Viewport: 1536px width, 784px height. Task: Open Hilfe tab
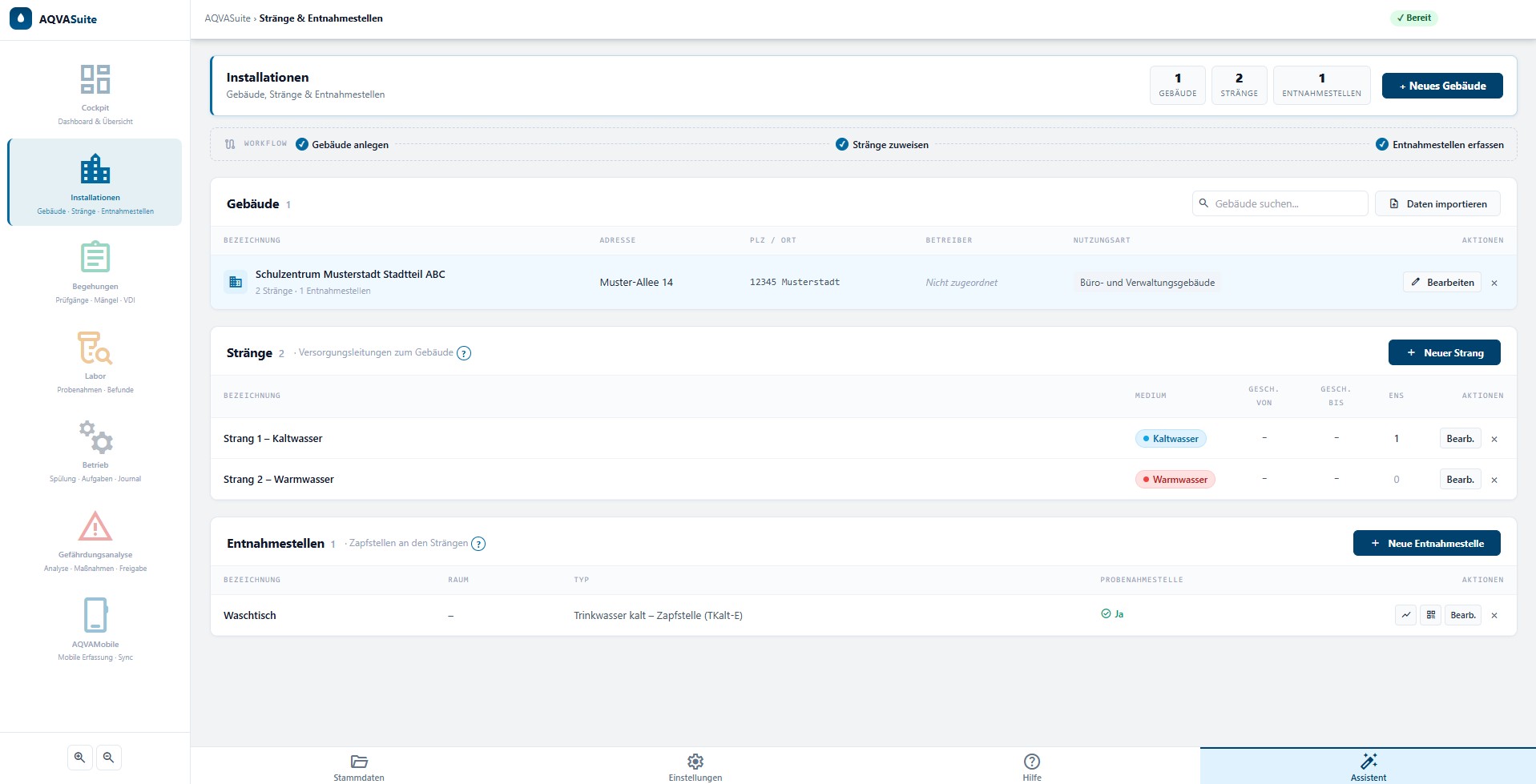(x=1032, y=766)
